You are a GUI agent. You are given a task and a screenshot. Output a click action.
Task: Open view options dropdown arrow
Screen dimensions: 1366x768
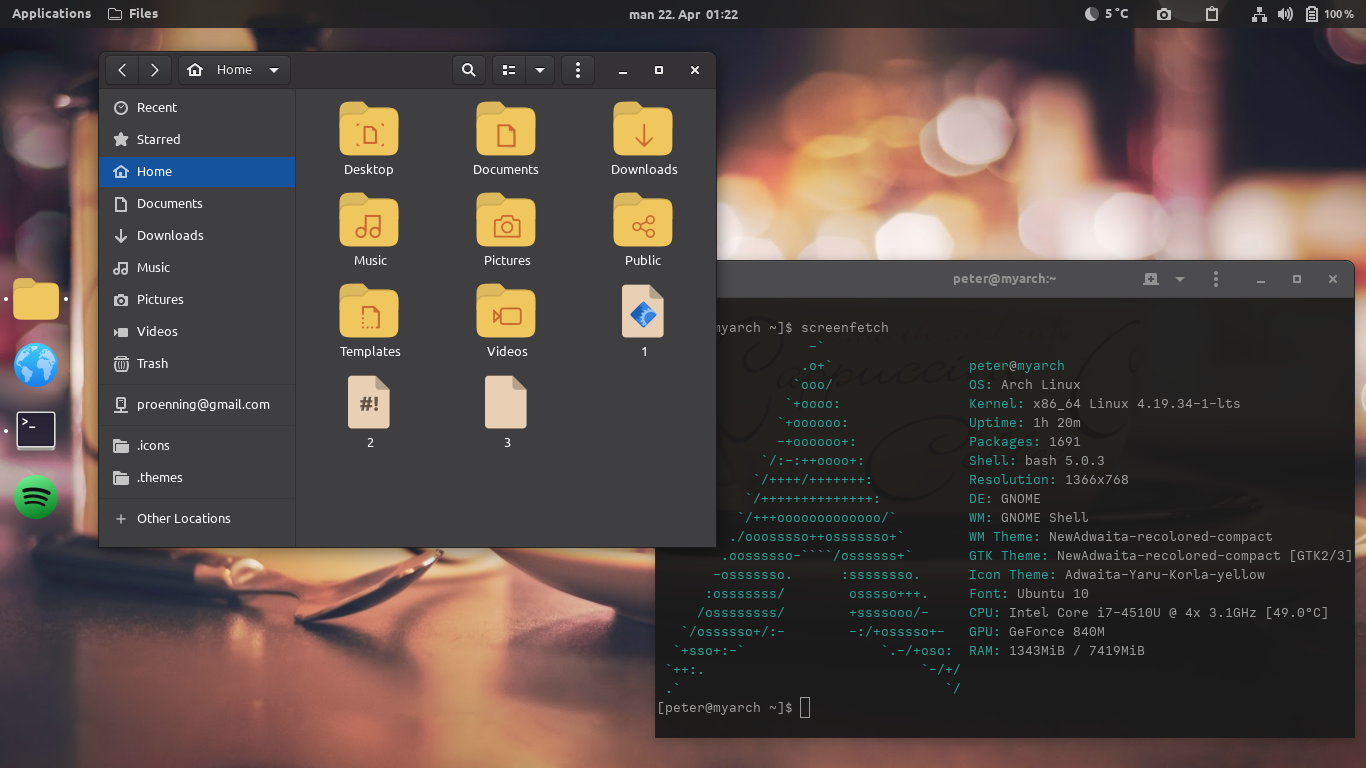(539, 70)
